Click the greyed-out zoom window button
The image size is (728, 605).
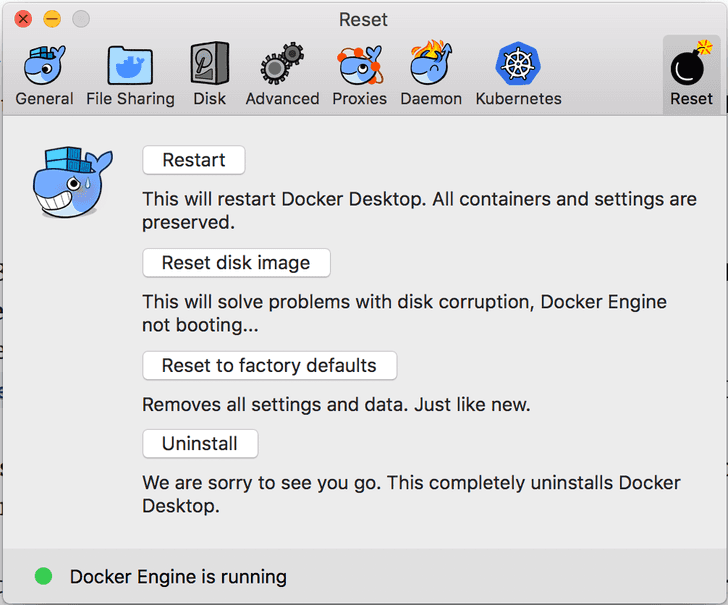pos(81,19)
